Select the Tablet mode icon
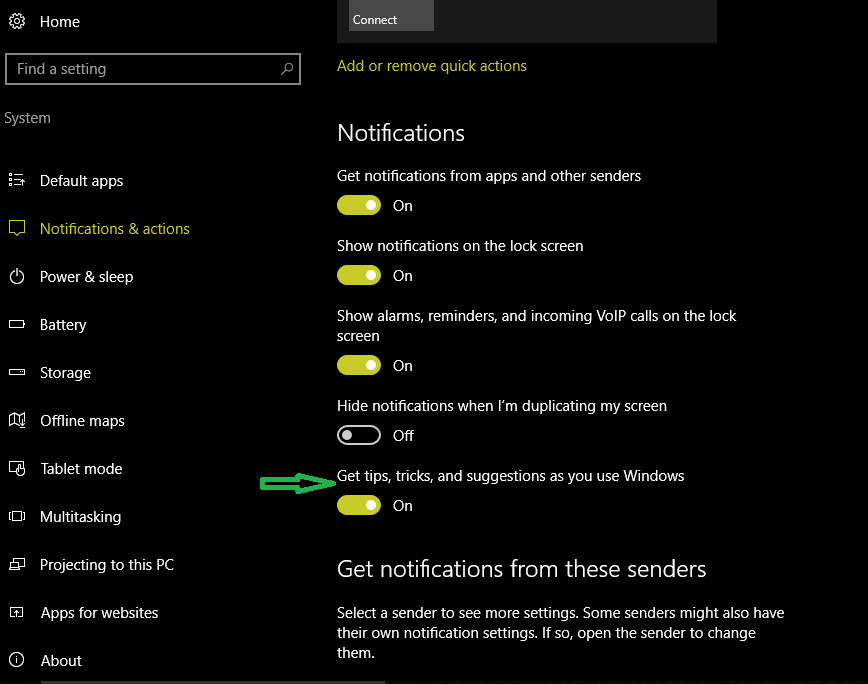868x684 pixels. pos(17,468)
